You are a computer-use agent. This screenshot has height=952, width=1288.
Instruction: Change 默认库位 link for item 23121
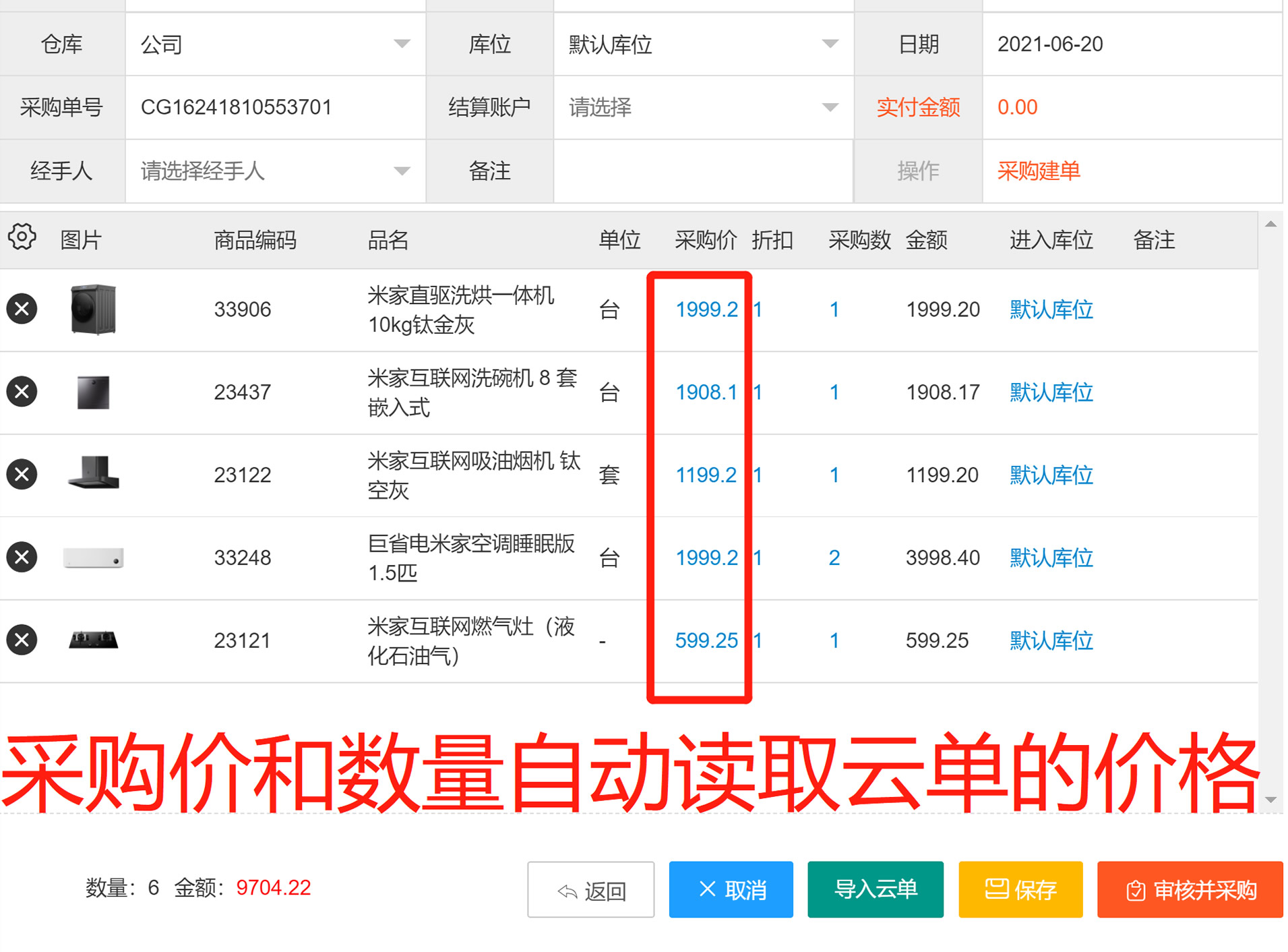[x=1051, y=640]
